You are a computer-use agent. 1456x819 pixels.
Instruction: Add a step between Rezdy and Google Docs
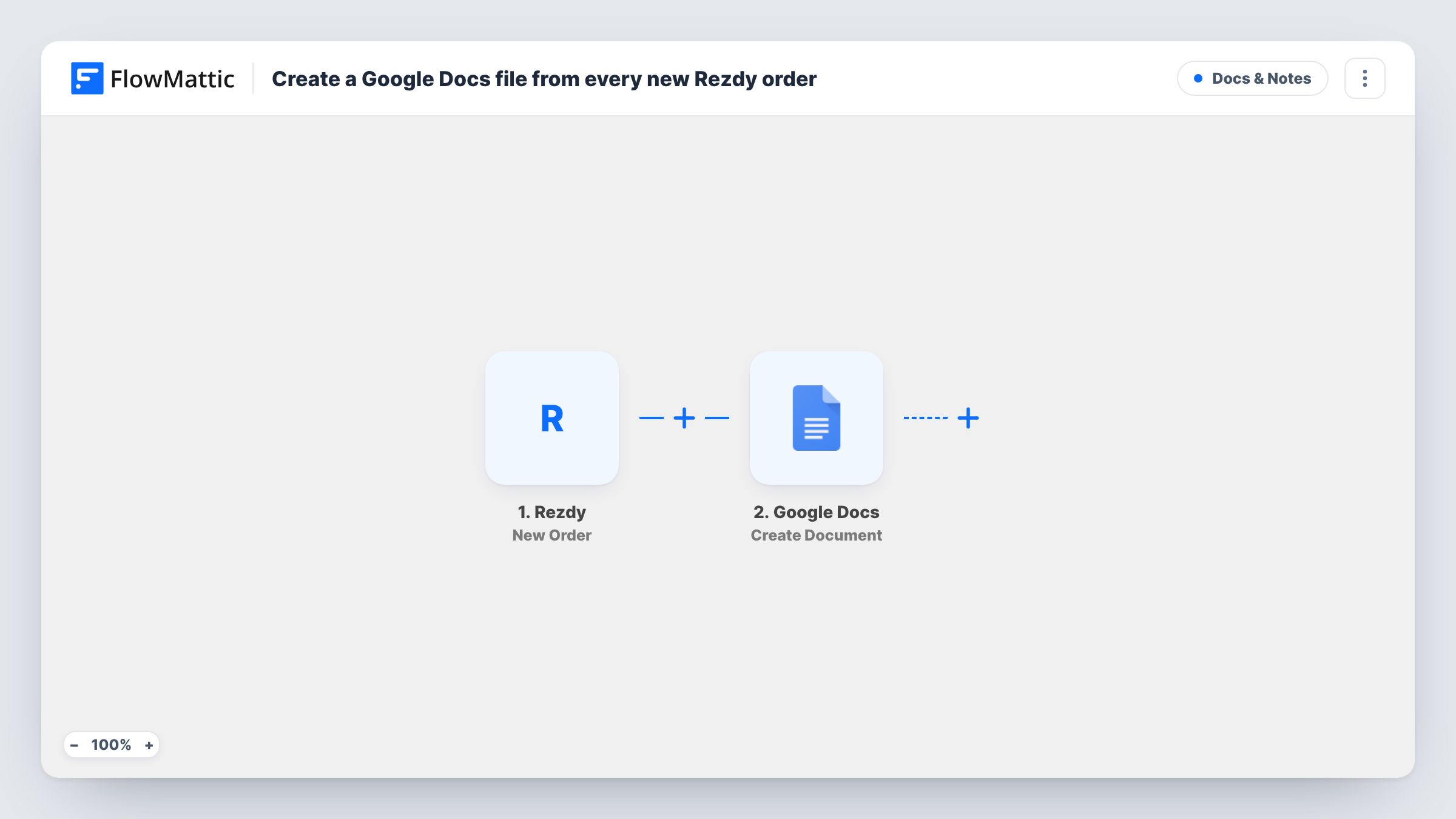684,418
